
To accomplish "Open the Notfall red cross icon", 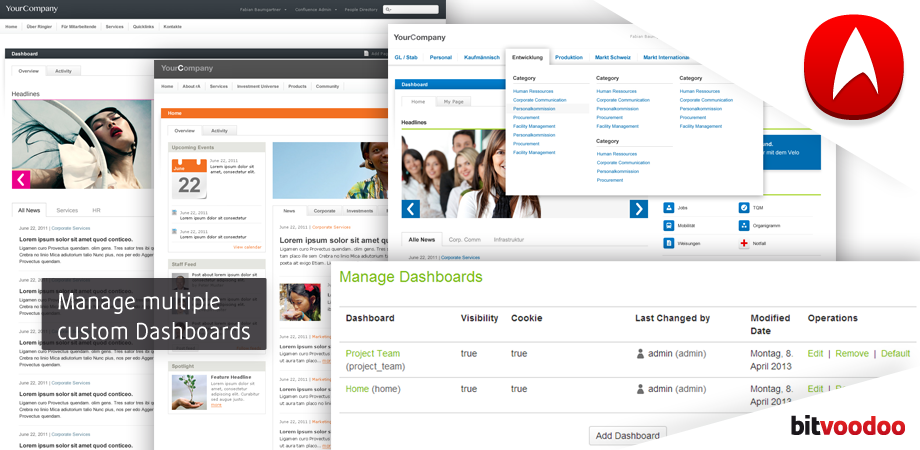I will pyautogui.click(x=744, y=243).
